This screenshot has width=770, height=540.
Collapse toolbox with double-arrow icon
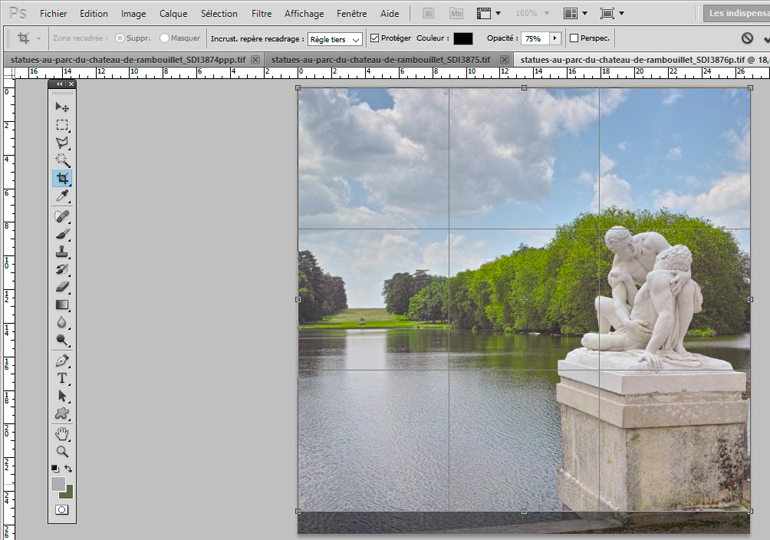[59, 84]
